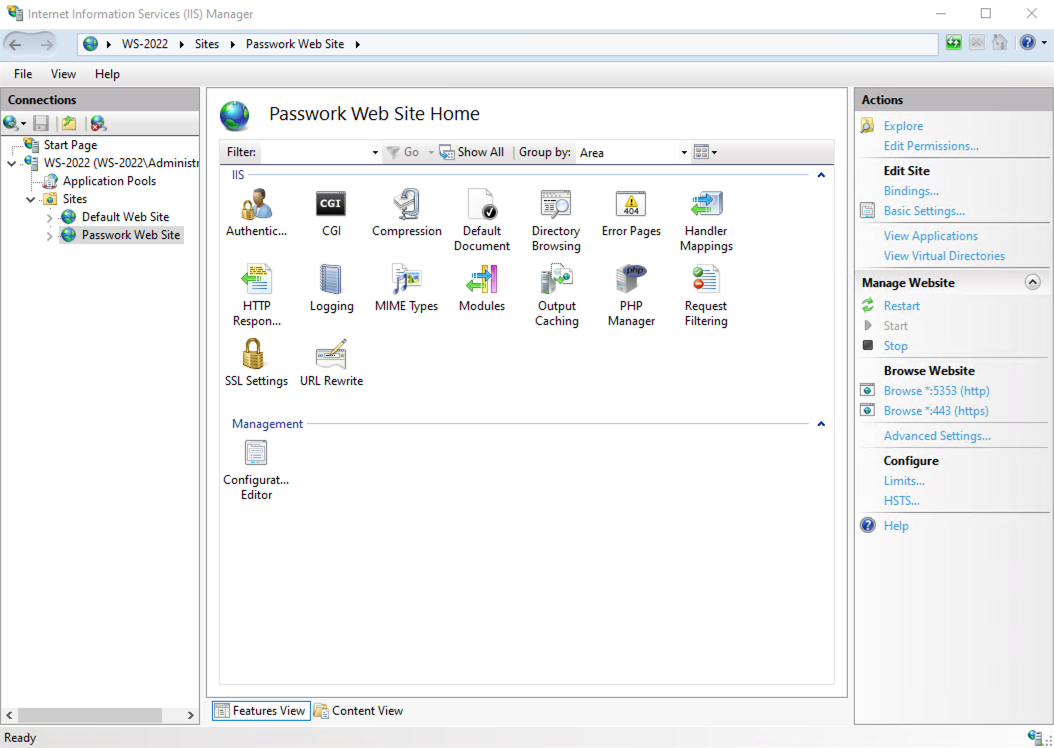Expand the Default Web Site tree node
The width and height of the screenshot is (1054, 748).
[x=47, y=216]
